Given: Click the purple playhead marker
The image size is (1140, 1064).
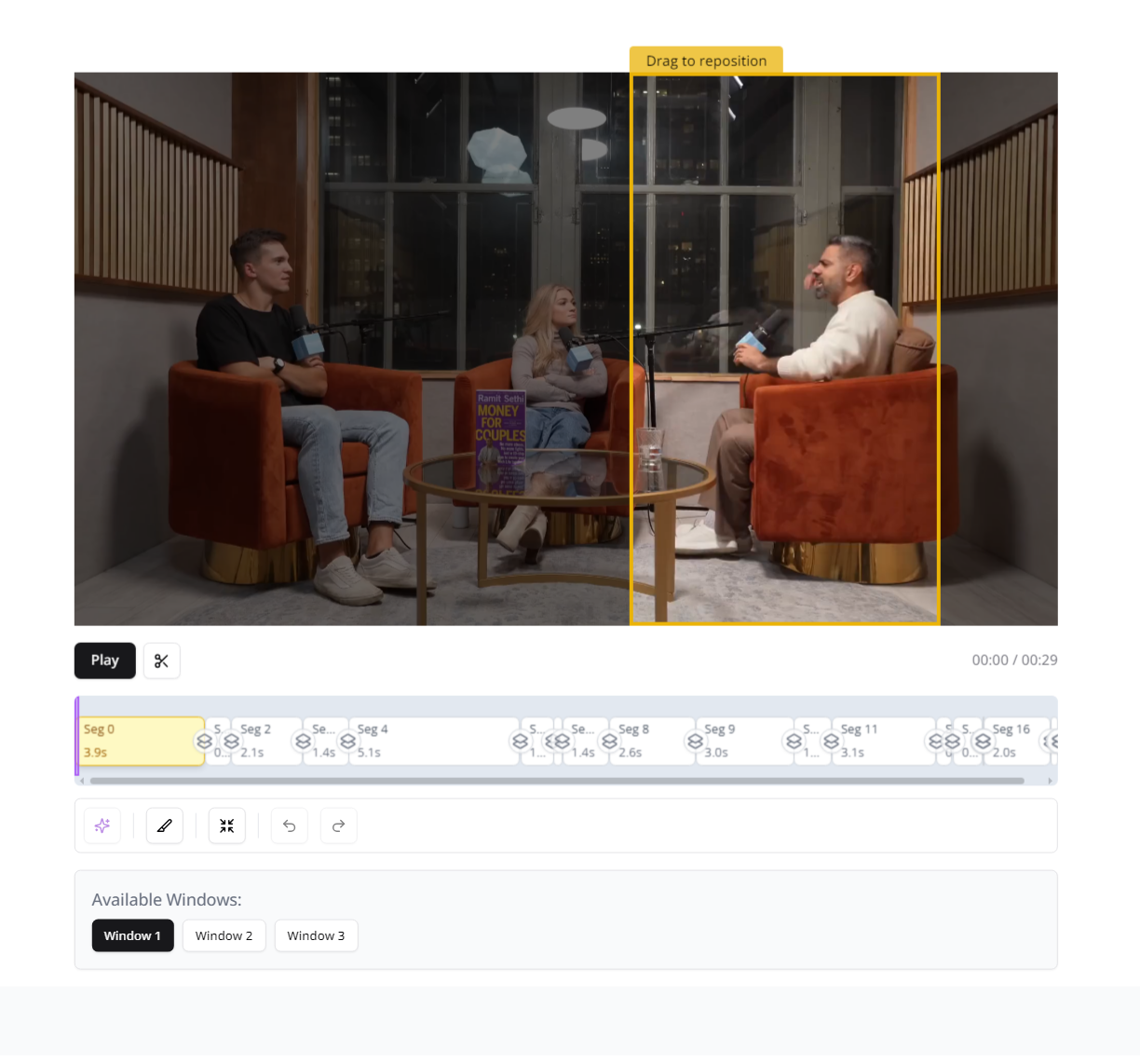Looking at the screenshot, I should click(76, 736).
